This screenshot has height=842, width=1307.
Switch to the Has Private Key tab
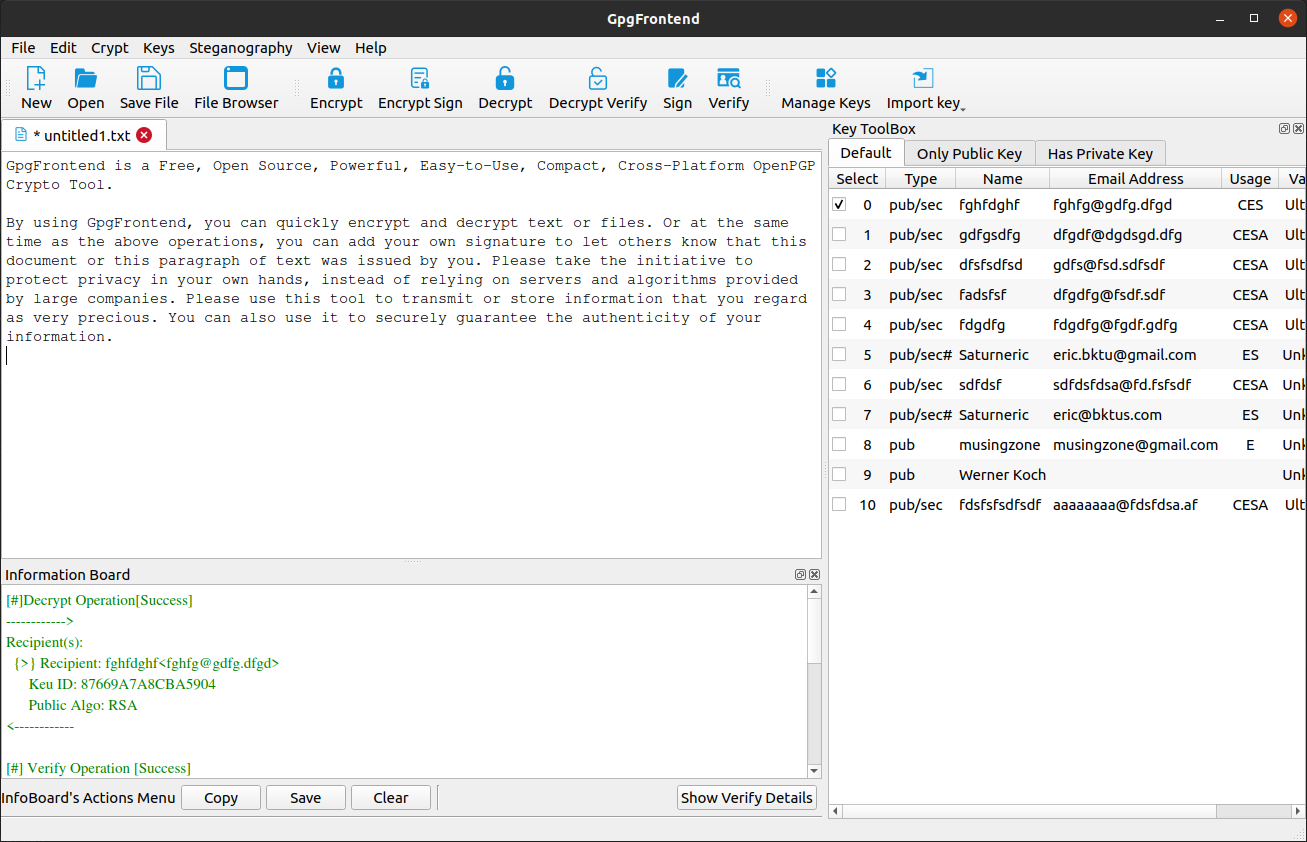pos(1100,153)
